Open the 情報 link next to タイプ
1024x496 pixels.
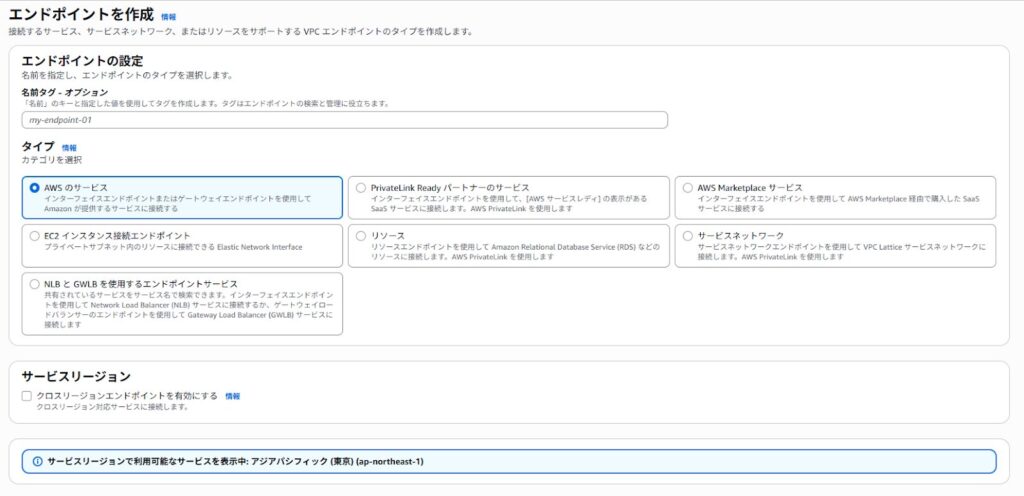click(x=69, y=147)
